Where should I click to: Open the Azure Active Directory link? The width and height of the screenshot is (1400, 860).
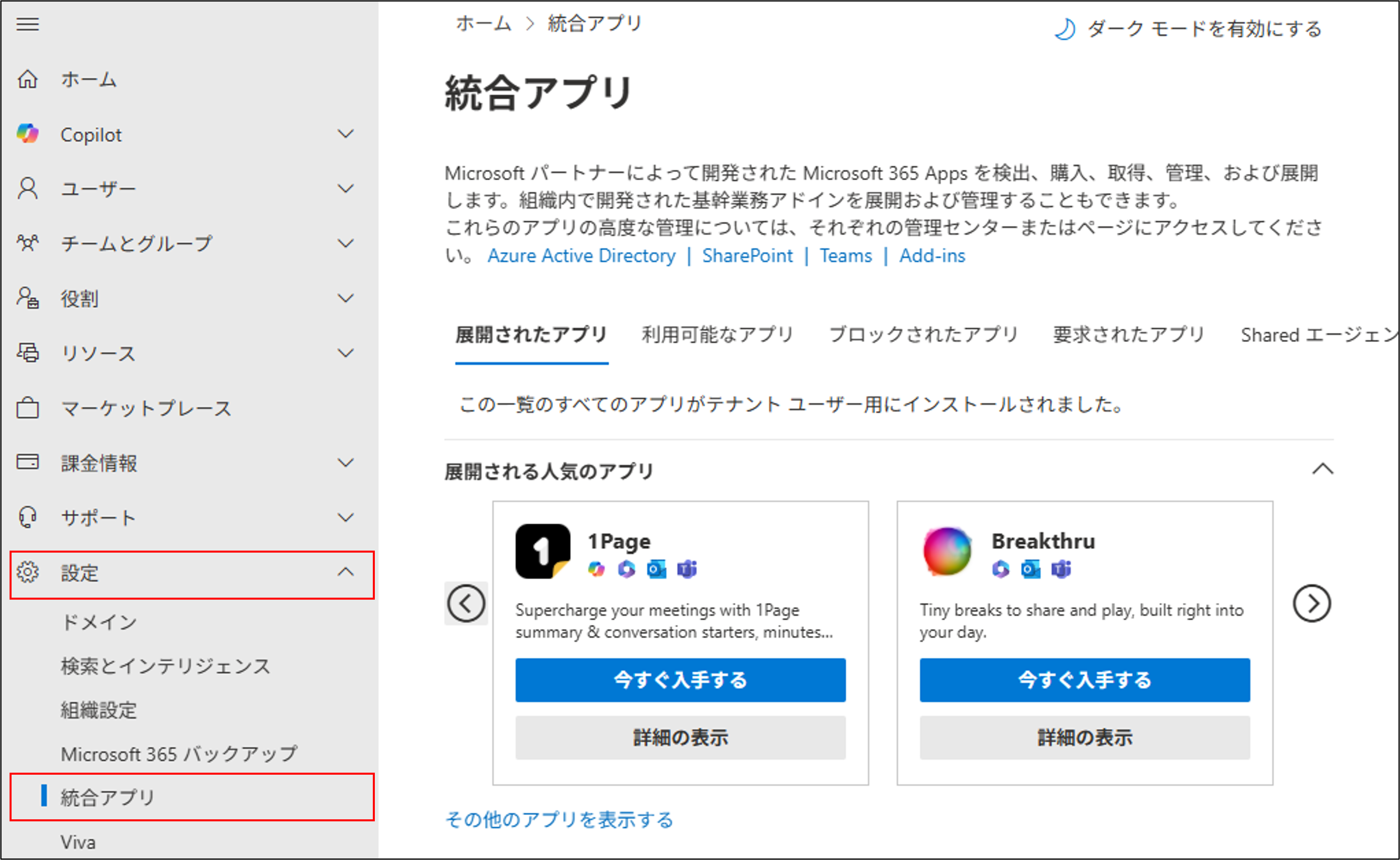pyautogui.click(x=581, y=256)
